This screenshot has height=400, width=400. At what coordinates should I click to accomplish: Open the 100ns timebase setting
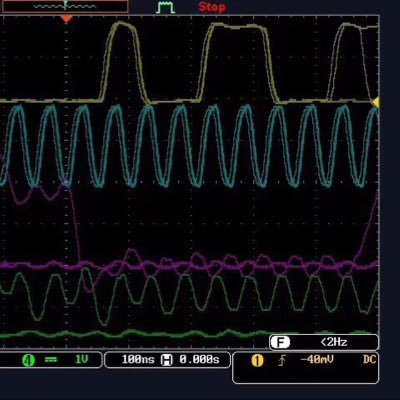click(138, 360)
